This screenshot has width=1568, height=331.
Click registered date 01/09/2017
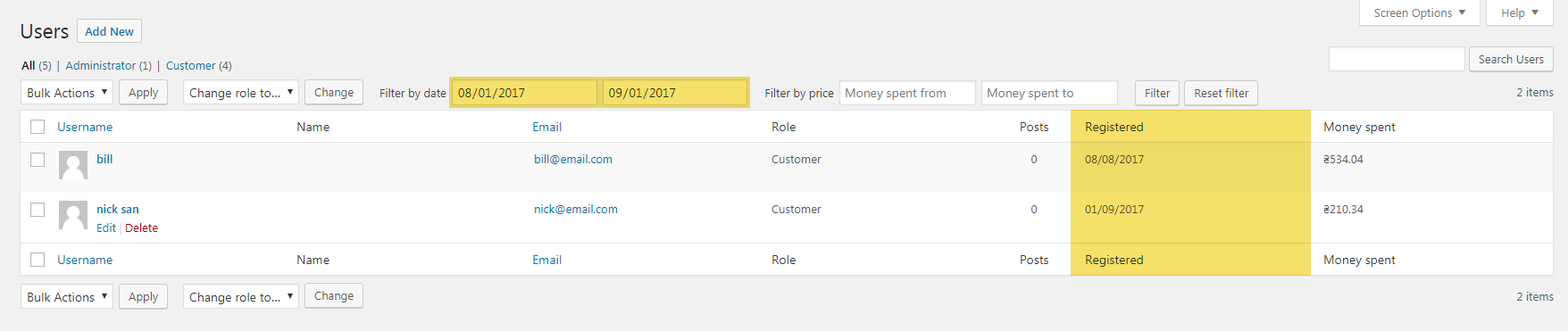1114,210
